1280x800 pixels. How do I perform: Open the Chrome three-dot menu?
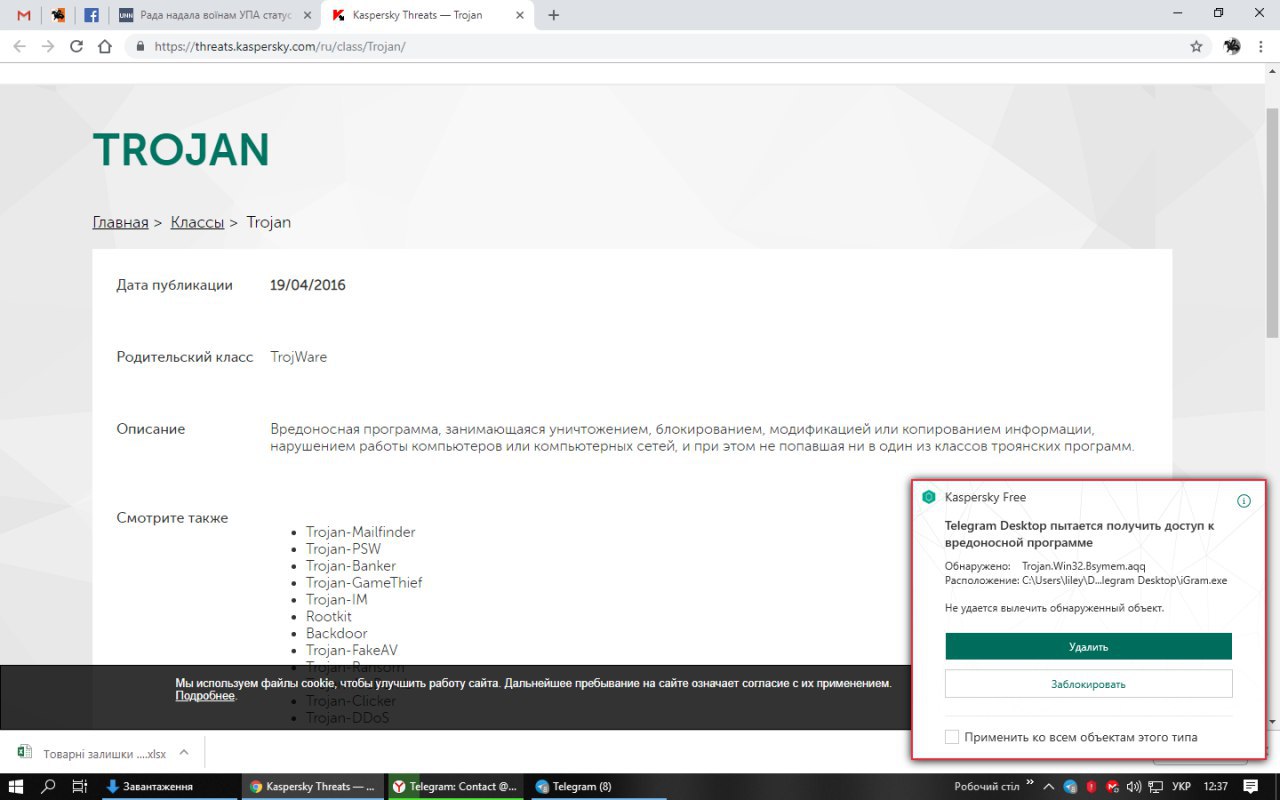pos(1261,46)
